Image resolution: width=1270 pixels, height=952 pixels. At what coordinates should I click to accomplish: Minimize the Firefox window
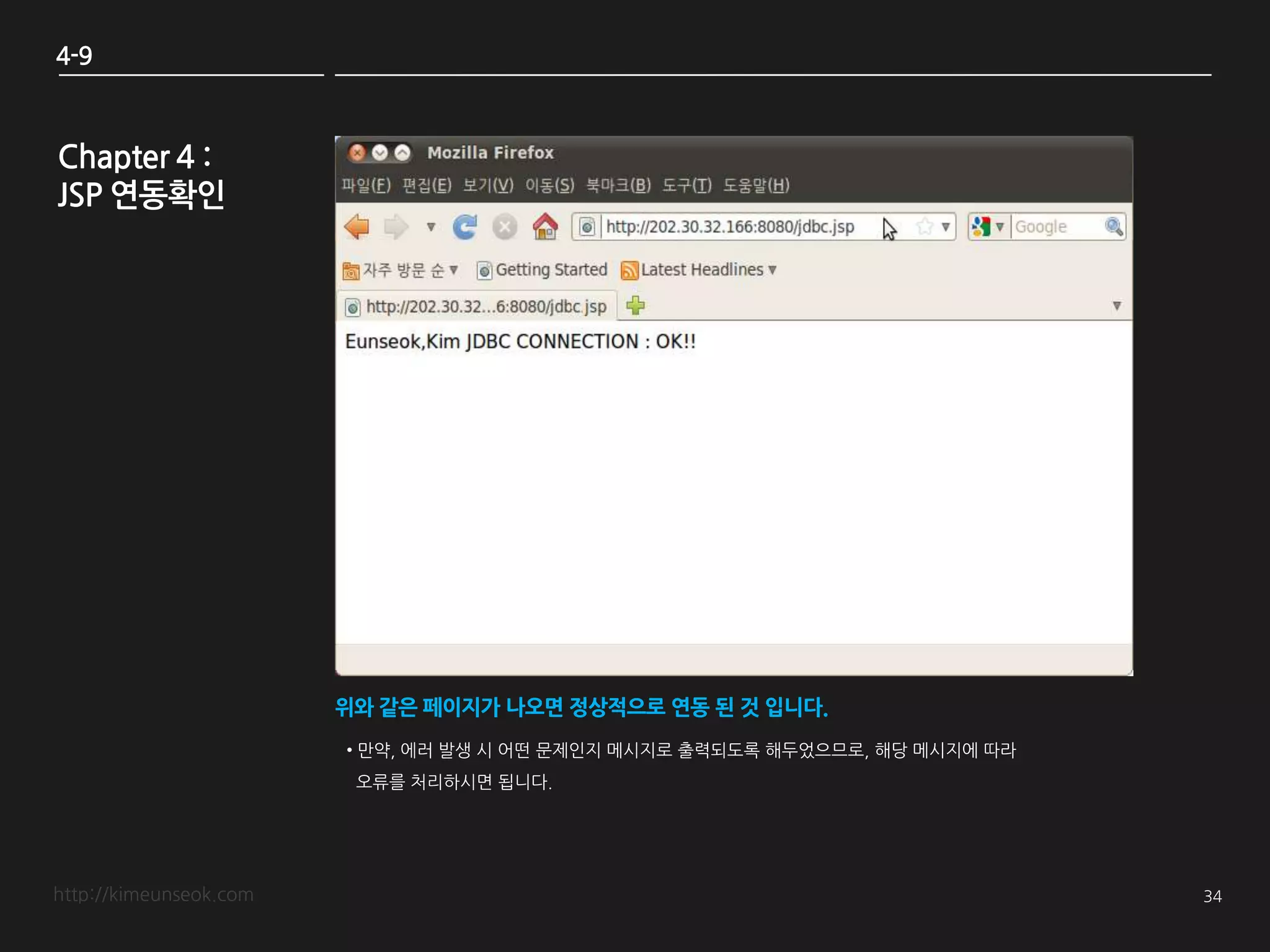pos(380,152)
